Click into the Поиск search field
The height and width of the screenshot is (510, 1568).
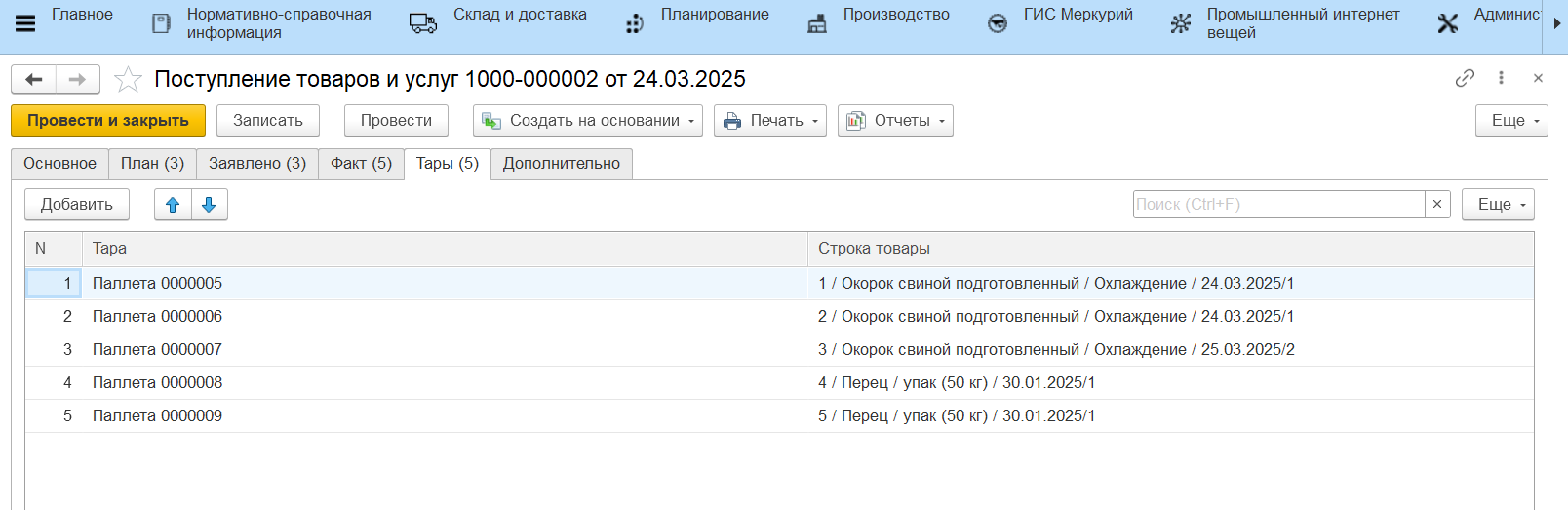pos(1277,205)
